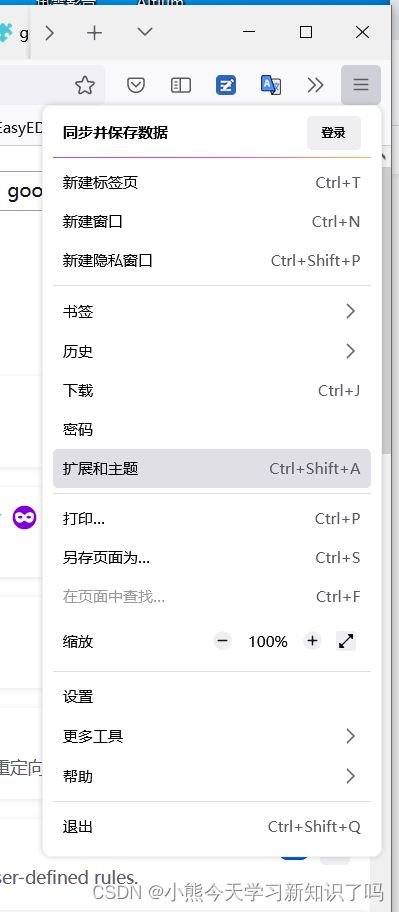Choose 新建隐私窗口 from the menu
Image resolution: width=399 pixels, height=912 pixels.
212,261
